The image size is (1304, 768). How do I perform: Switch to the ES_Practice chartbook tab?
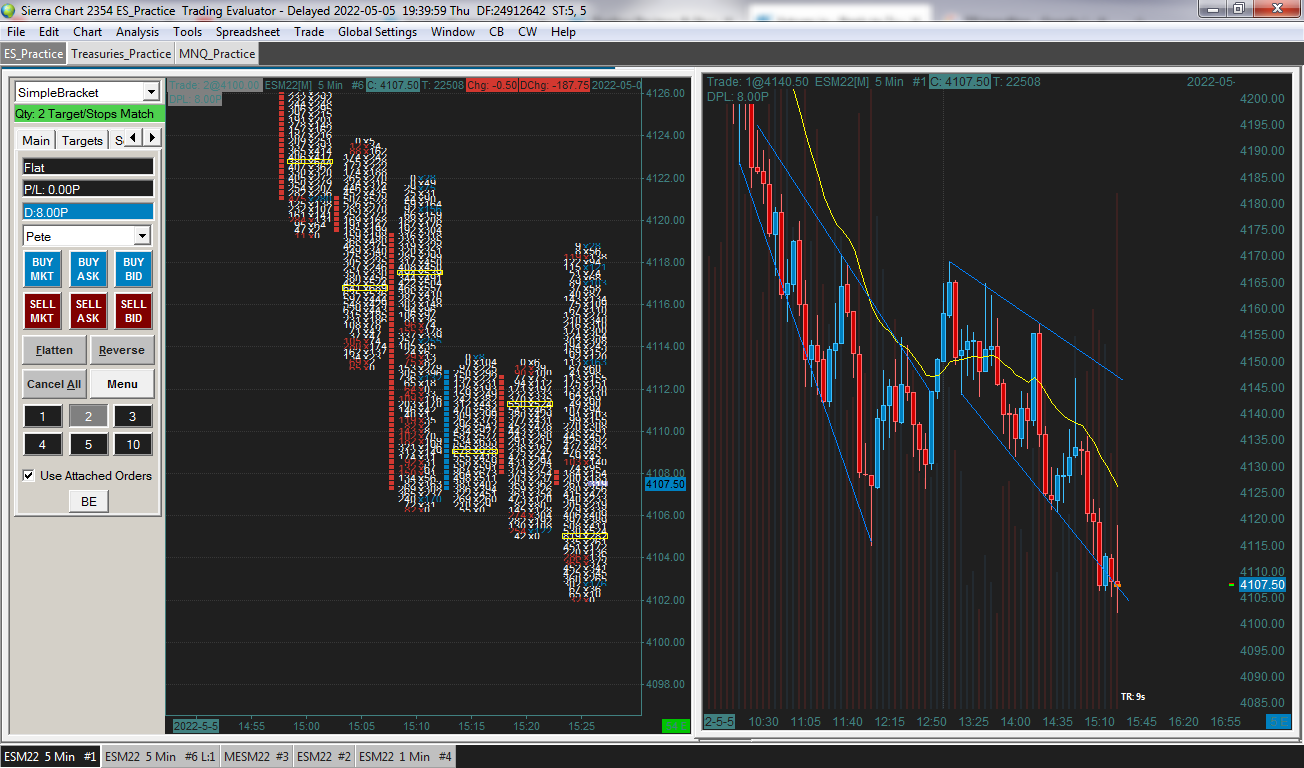pos(34,53)
